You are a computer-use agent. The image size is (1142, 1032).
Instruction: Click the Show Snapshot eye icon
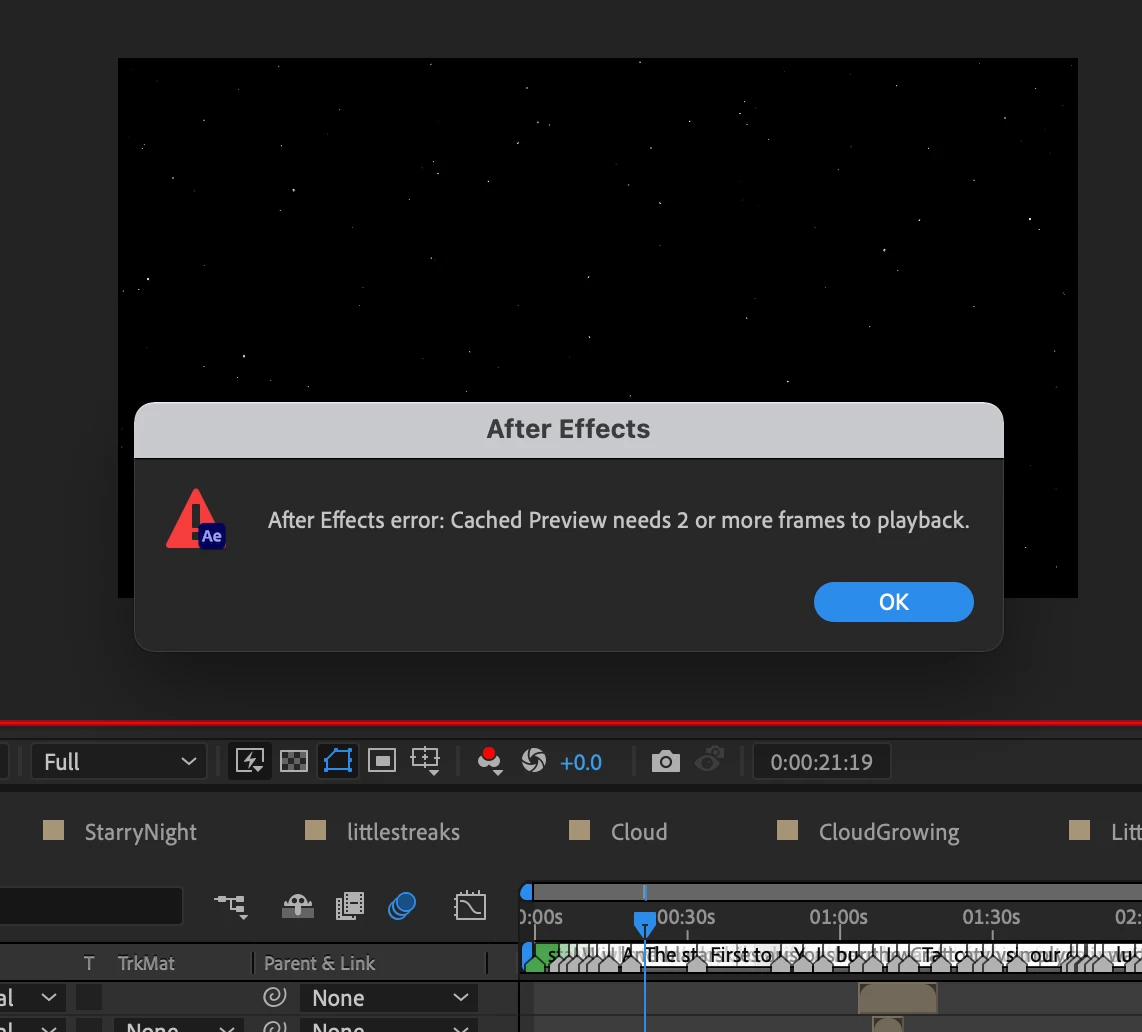coord(709,760)
